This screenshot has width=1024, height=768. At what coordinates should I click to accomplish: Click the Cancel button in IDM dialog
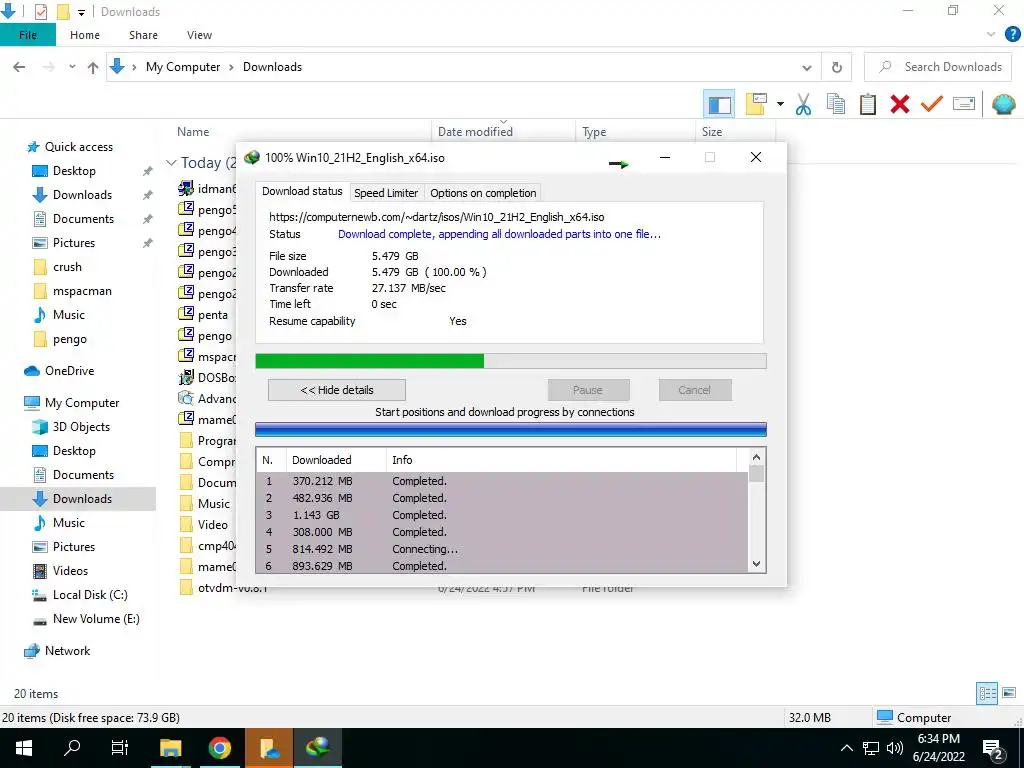pyautogui.click(x=694, y=390)
